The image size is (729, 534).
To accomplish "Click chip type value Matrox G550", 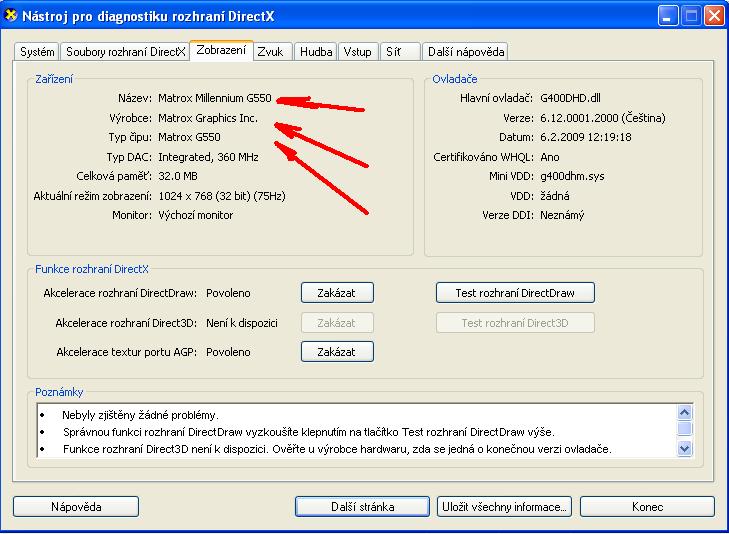I will [x=189, y=137].
